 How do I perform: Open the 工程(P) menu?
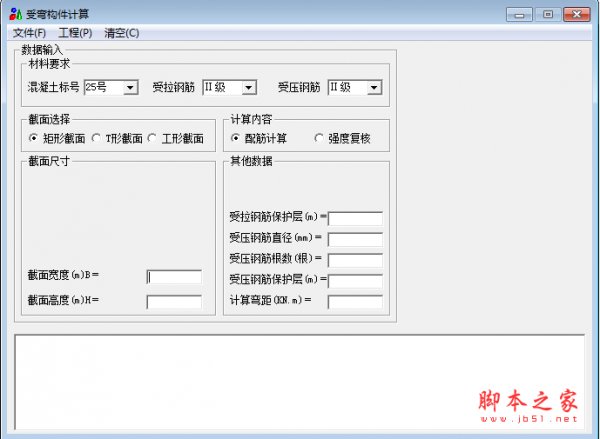click(x=75, y=33)
